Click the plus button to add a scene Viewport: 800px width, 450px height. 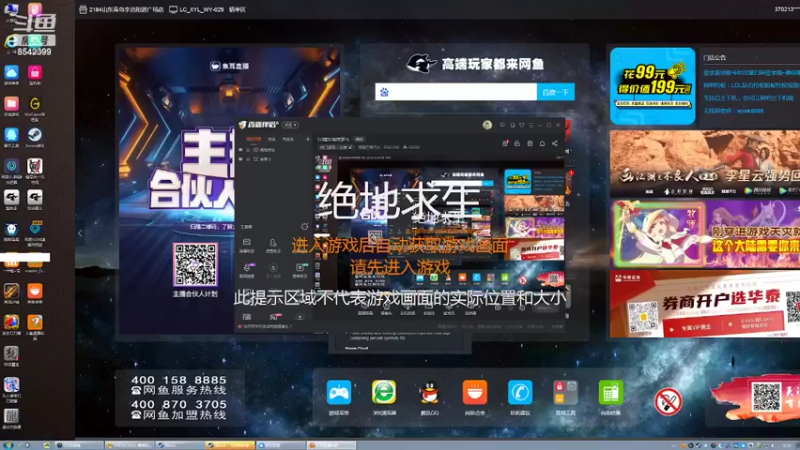tap(308, 139)
